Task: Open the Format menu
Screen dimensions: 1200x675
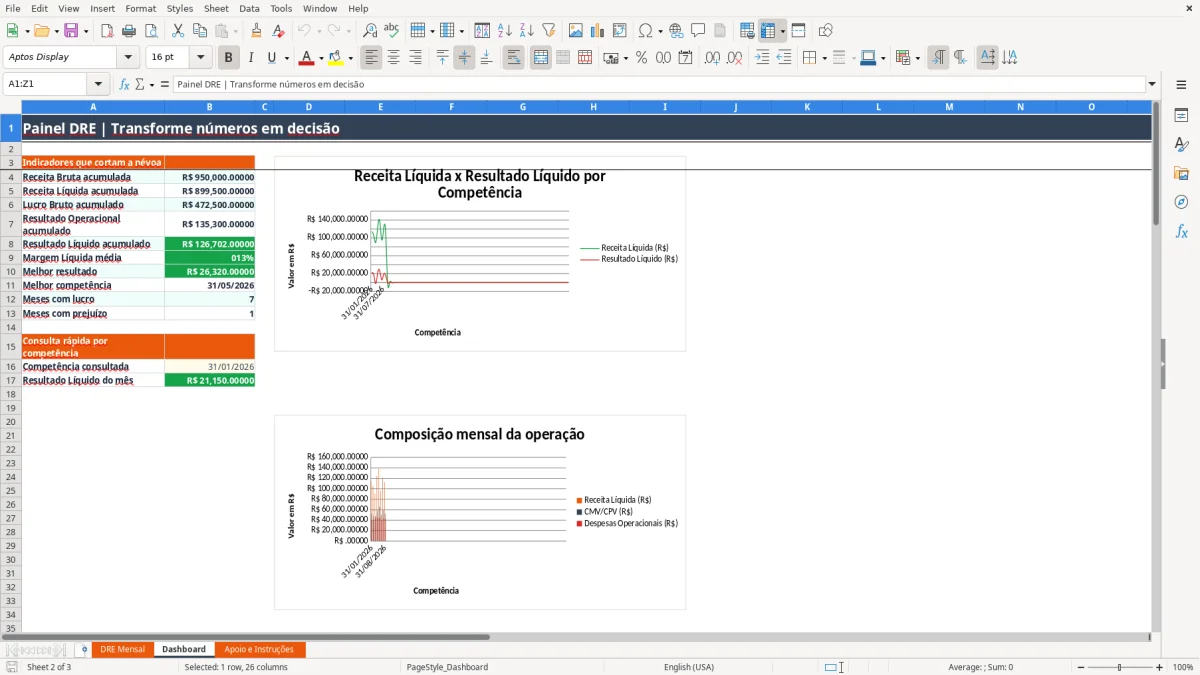Action: click(141, 8)
